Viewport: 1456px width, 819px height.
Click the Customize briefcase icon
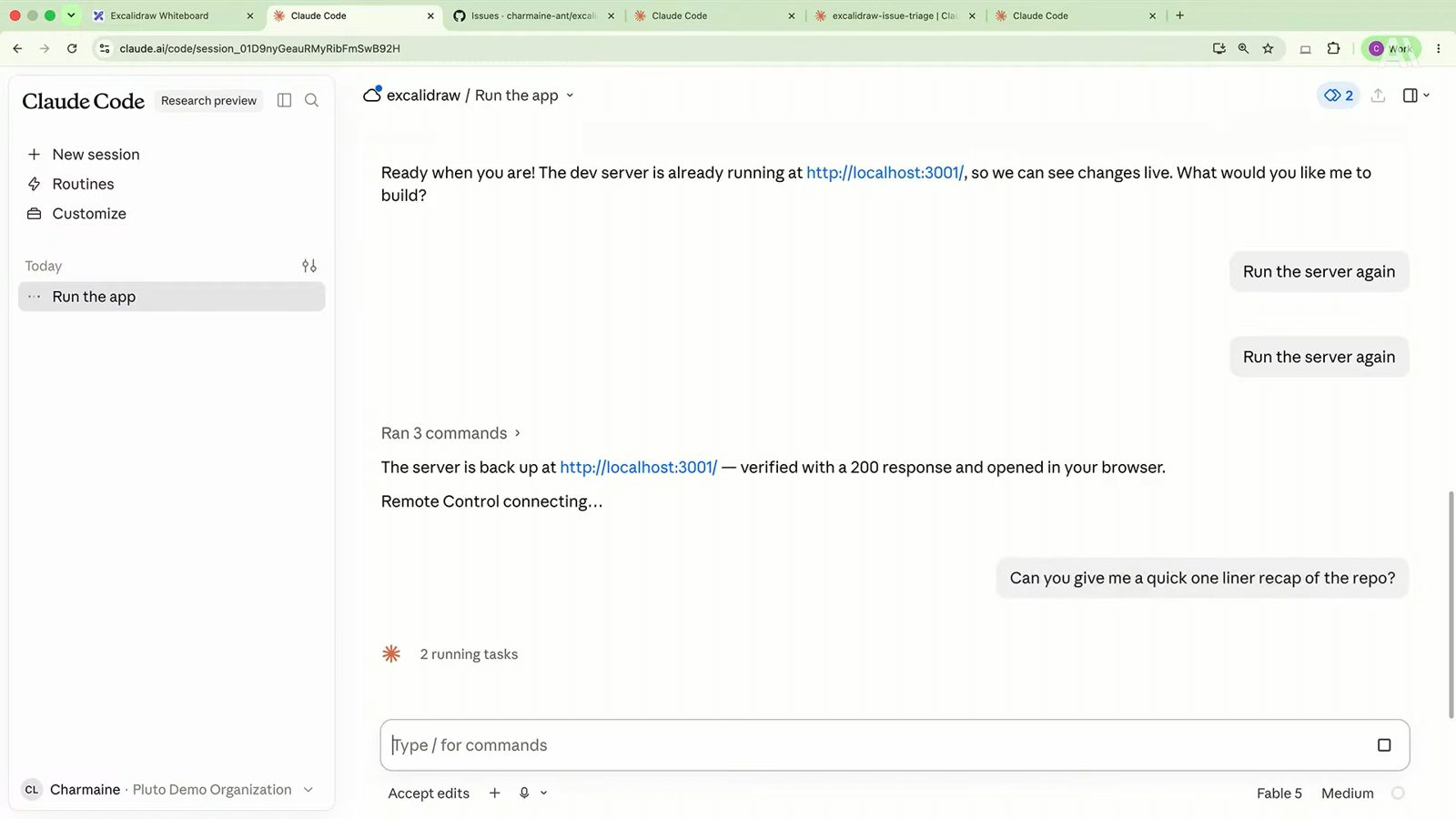pos(34,214)
